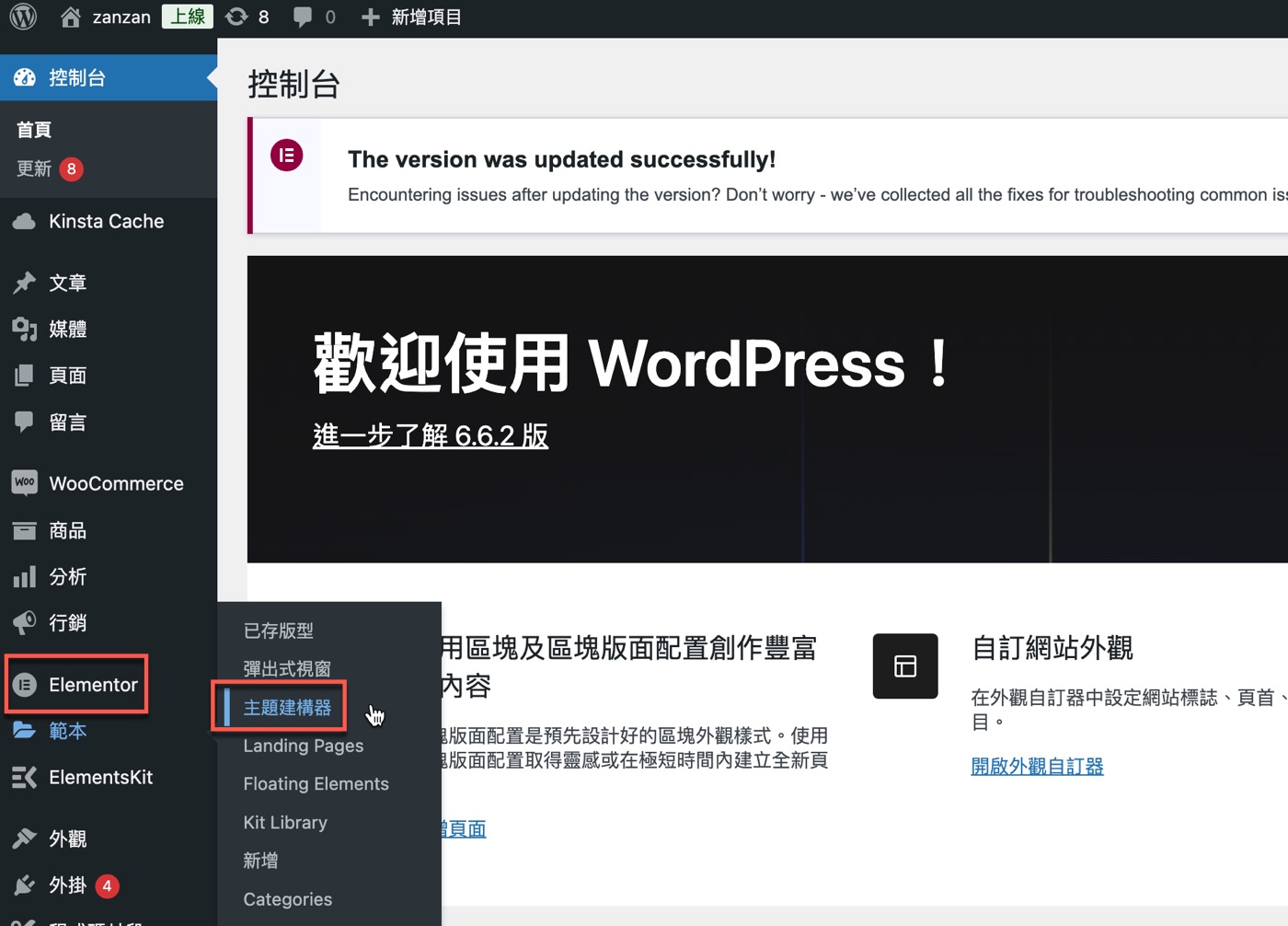Click the 範本 folder icon
Viewport: 1288px width, 926px height.
pos(25,730)
